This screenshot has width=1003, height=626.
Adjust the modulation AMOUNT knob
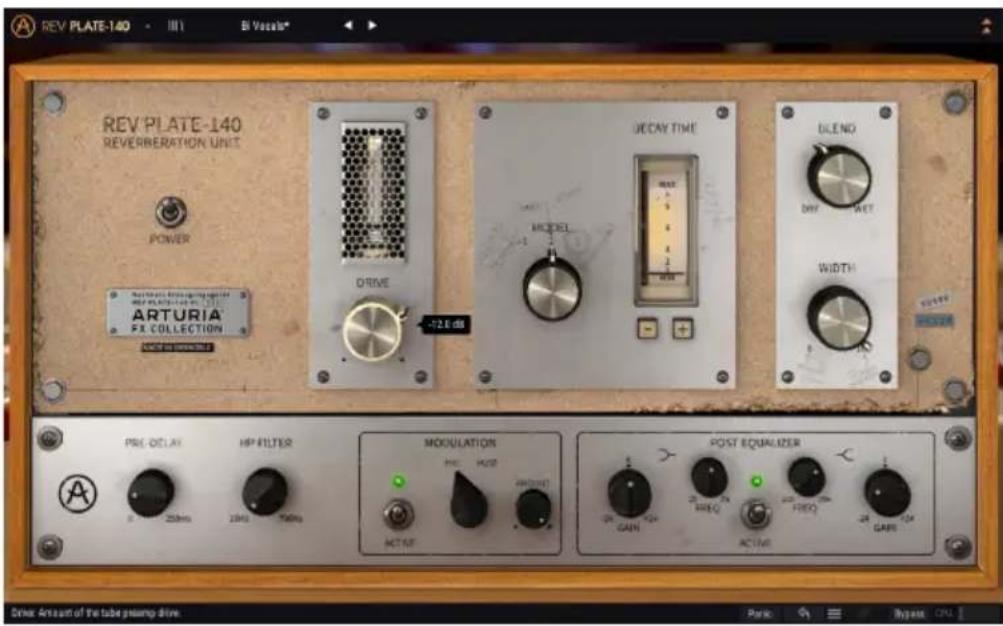point(533,509)
